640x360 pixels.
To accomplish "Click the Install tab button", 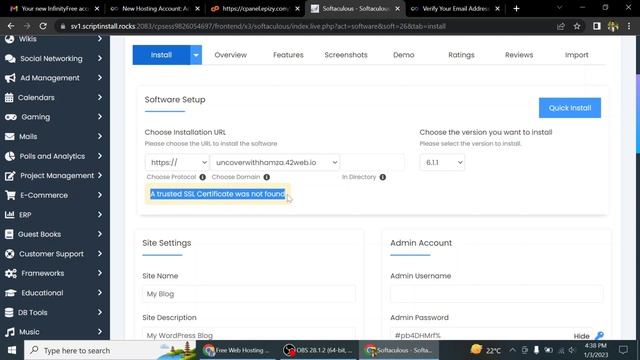I will 161,55.
